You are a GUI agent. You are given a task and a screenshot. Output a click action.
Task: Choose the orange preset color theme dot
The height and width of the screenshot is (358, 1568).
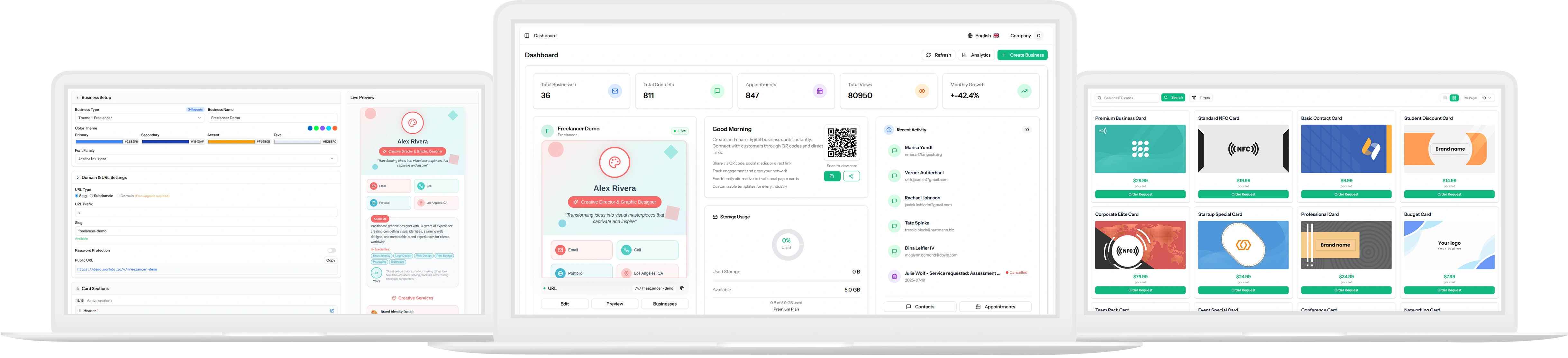335,128
